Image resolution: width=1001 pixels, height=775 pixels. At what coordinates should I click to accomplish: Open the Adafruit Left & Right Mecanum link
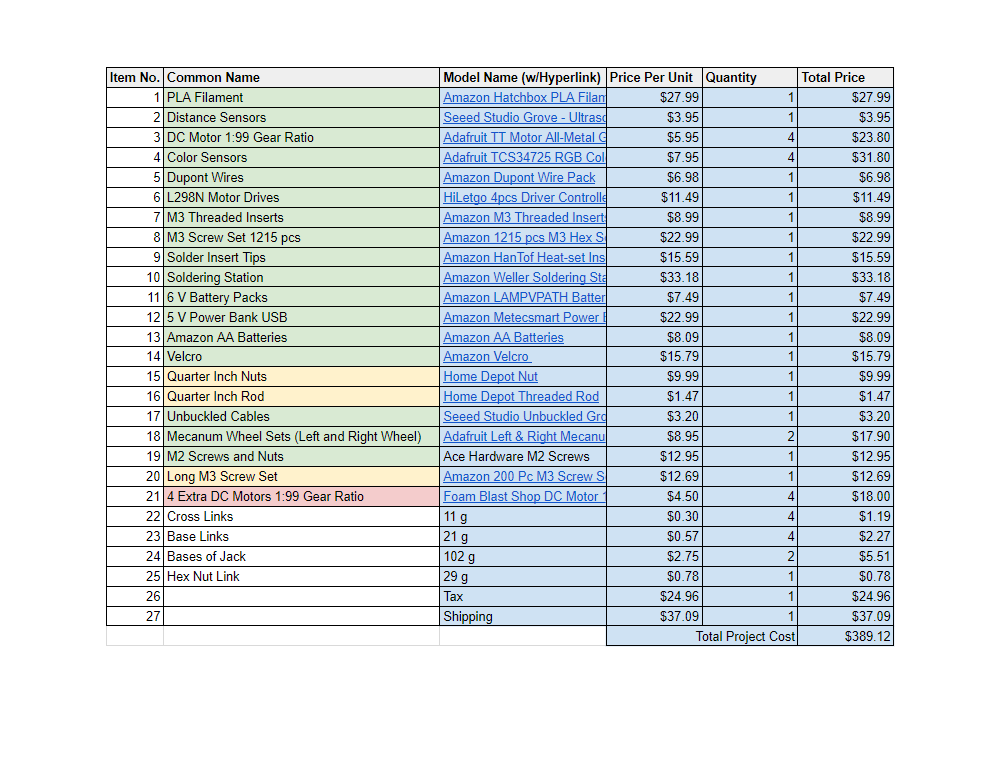tap(524, 437)
